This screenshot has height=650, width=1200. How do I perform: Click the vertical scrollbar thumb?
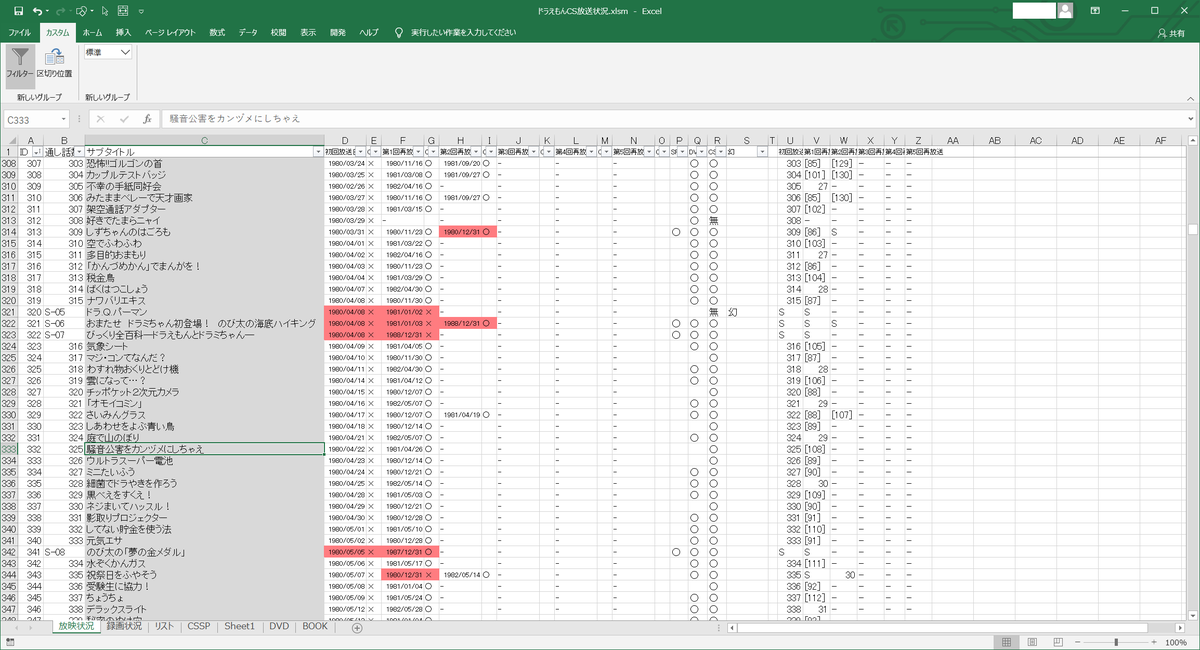(x=1193, y=228)
